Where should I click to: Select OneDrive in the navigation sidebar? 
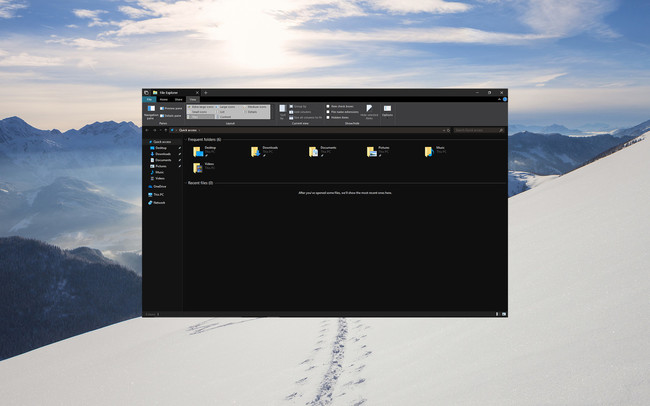tap(158, 186)
